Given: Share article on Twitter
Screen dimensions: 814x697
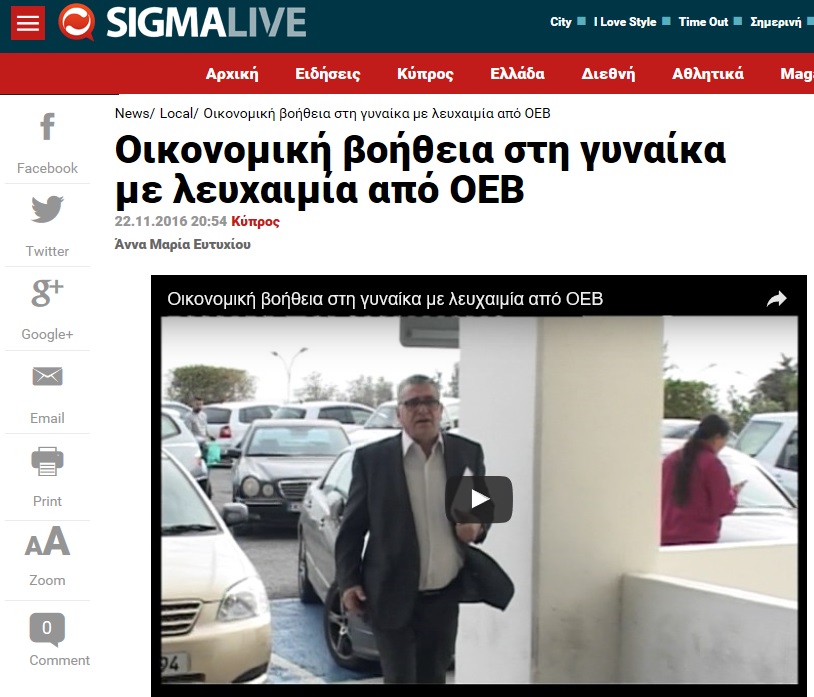Looking at the screenshot, I should tap(47, 209).
